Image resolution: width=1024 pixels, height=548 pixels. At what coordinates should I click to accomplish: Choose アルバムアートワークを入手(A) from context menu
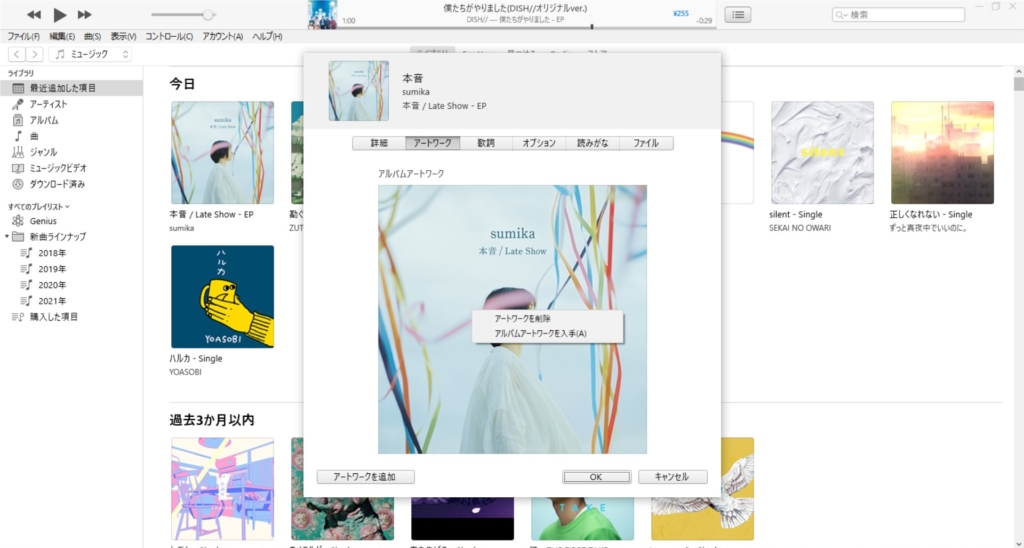coord(547,333)
